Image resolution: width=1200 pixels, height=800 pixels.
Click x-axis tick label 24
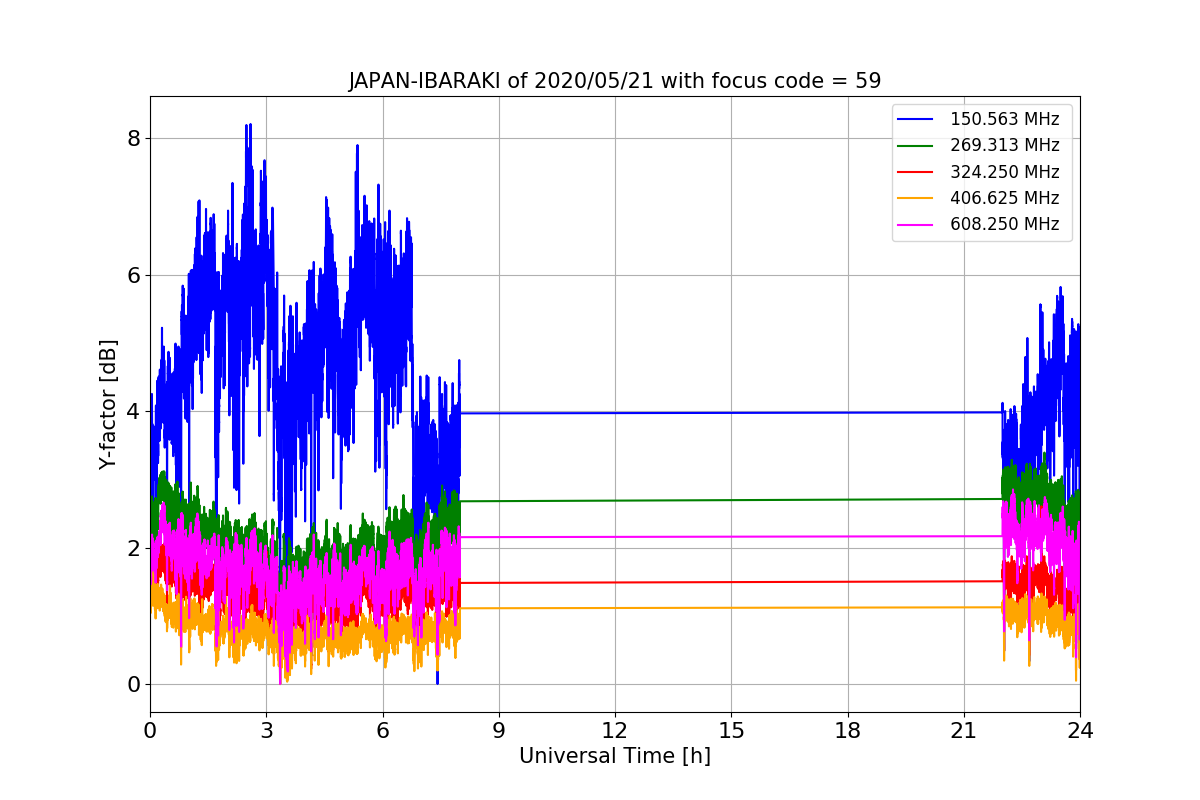coord(1080,730)
